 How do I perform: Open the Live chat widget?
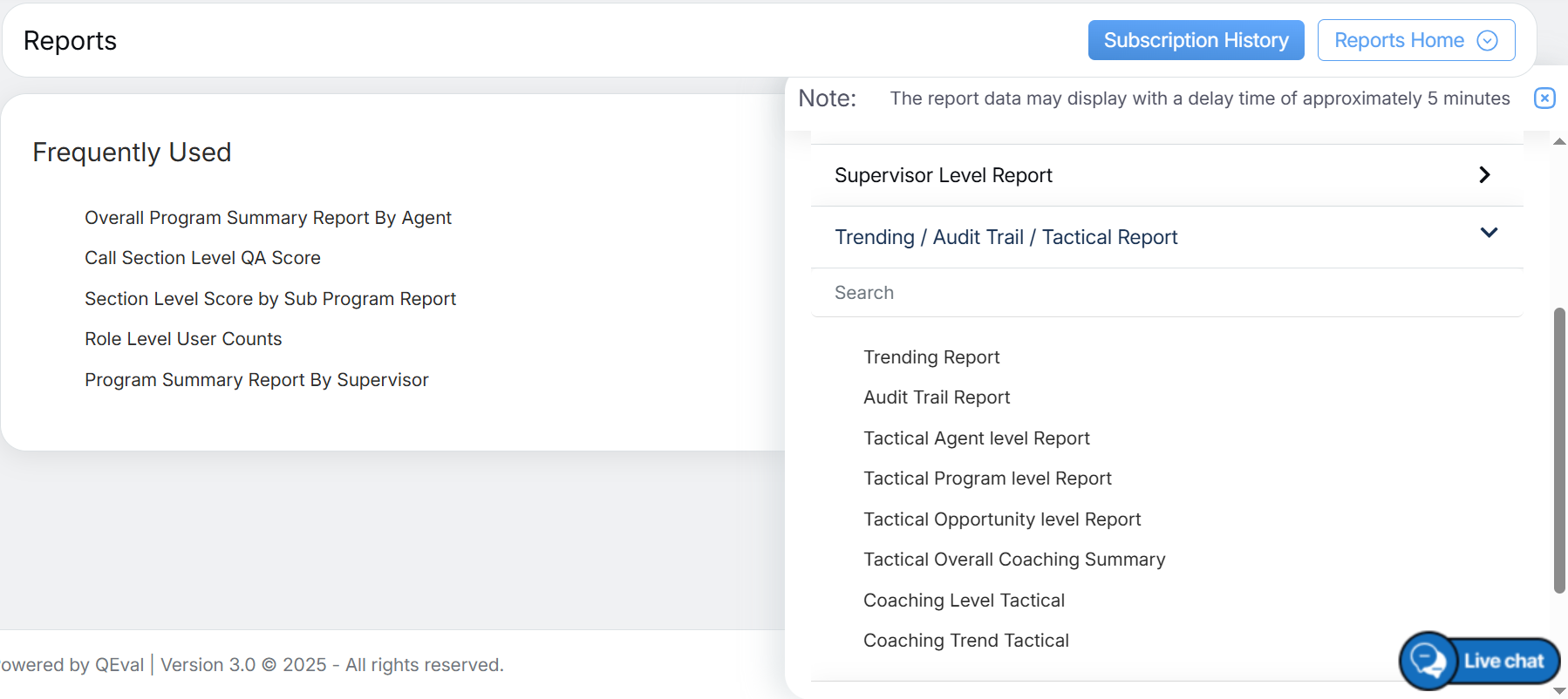[x=1480, y=661]
